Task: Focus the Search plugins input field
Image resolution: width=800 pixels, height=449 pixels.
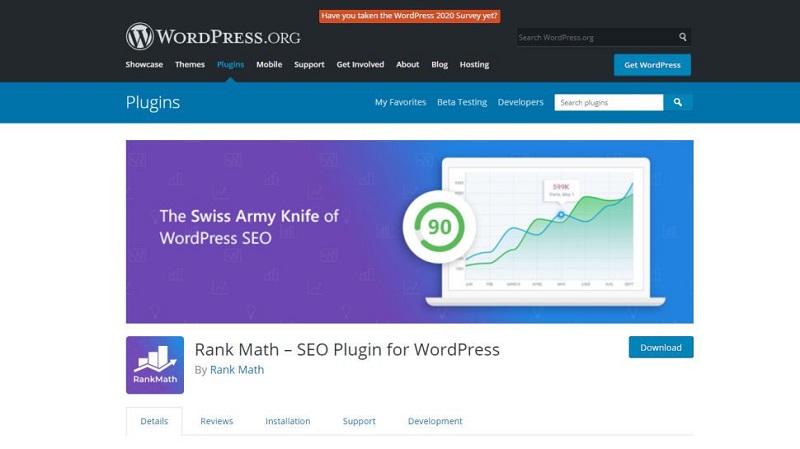Action: 608,102
